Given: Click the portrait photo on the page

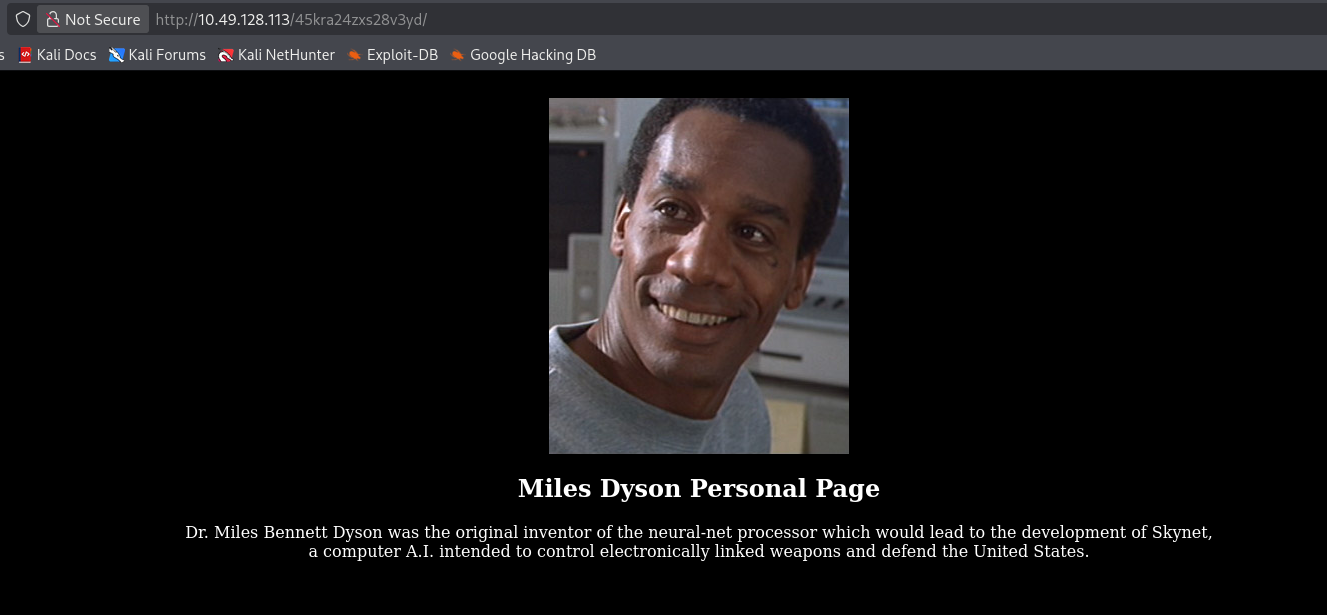Looking at the screenshot, I should pos(698,276).
